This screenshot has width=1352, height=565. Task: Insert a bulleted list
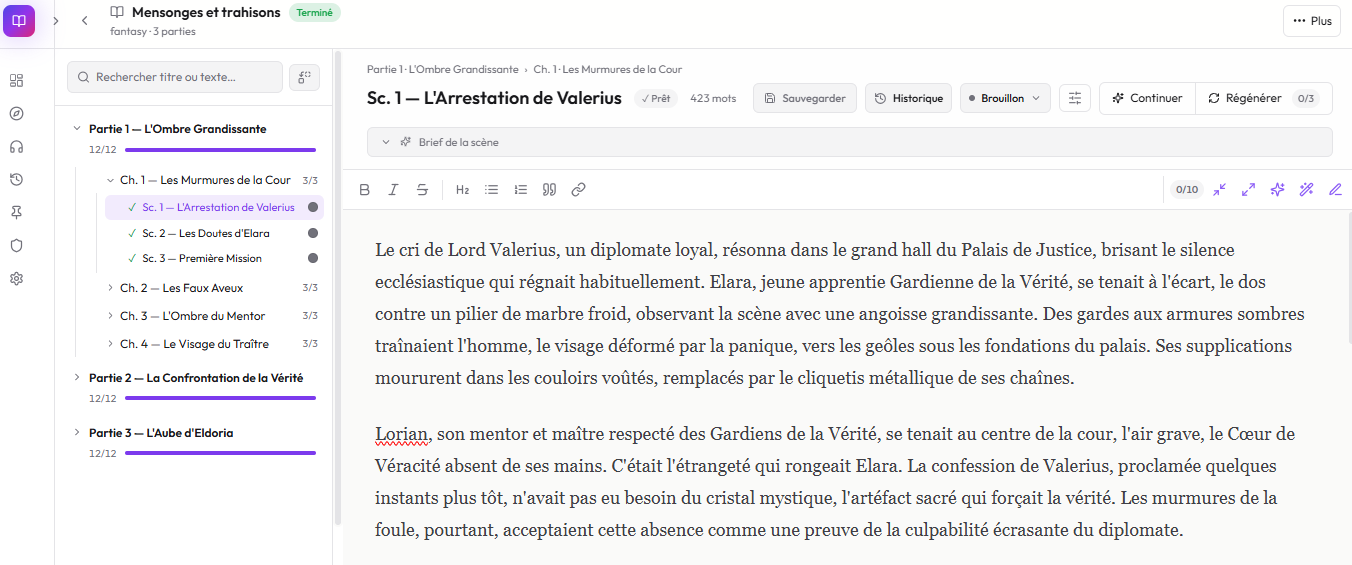pyautogui.click(x=491, y=190)
